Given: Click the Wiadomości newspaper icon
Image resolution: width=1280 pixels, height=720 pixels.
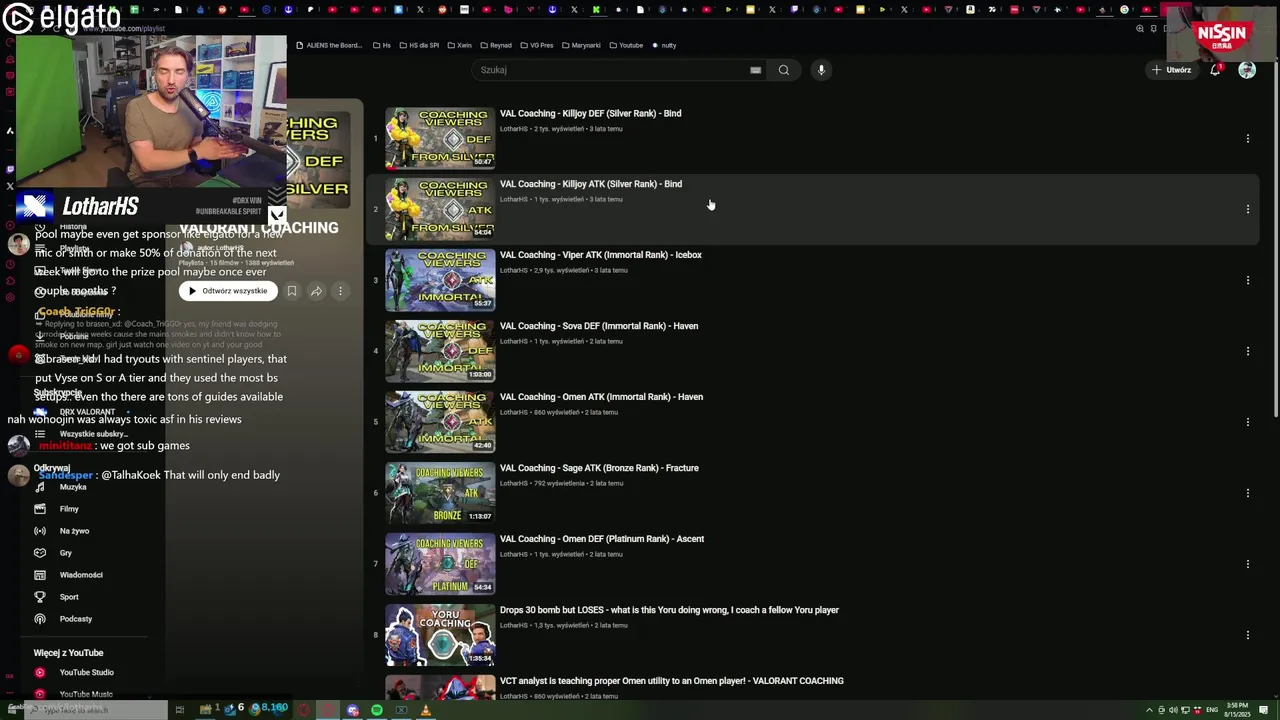Looking at the screenshot, I should pos(40,575).
